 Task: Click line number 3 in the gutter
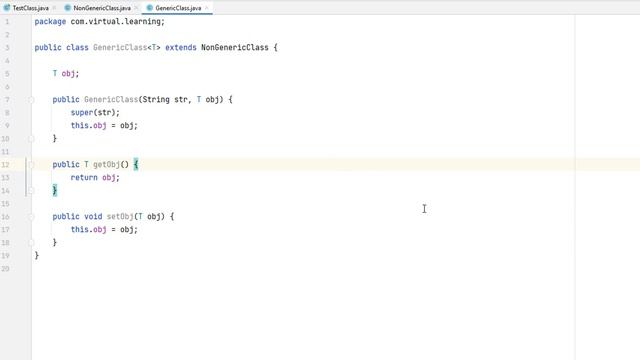coord(7,48)
